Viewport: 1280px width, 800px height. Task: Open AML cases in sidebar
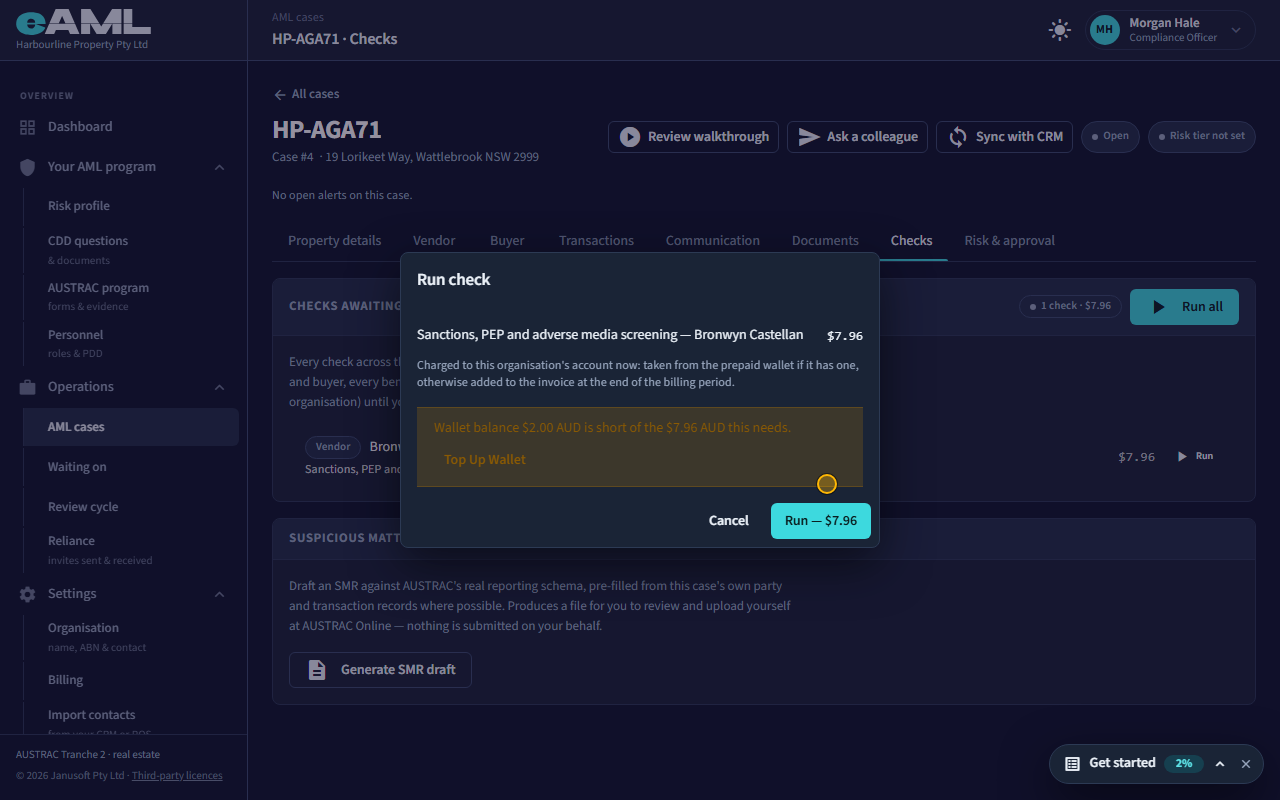(x=131, y=427)
